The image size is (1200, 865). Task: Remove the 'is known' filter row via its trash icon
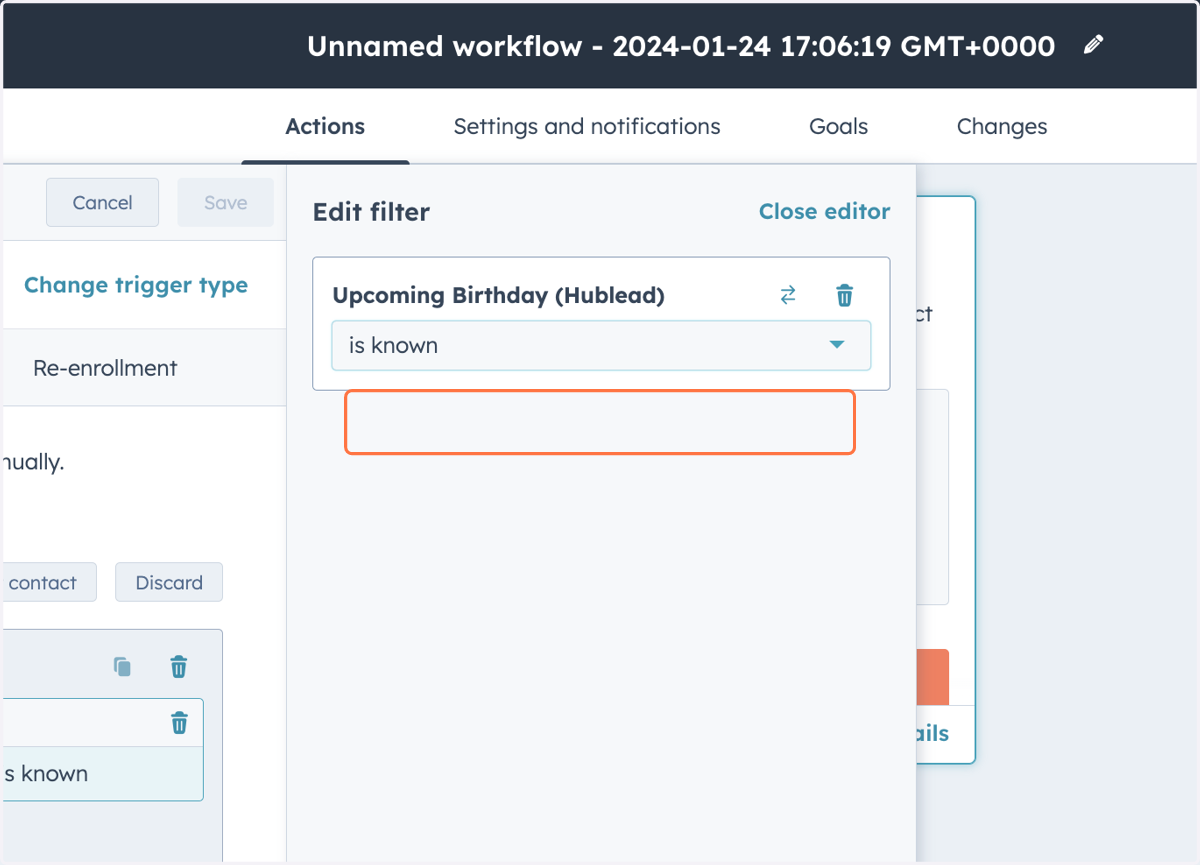179,722
